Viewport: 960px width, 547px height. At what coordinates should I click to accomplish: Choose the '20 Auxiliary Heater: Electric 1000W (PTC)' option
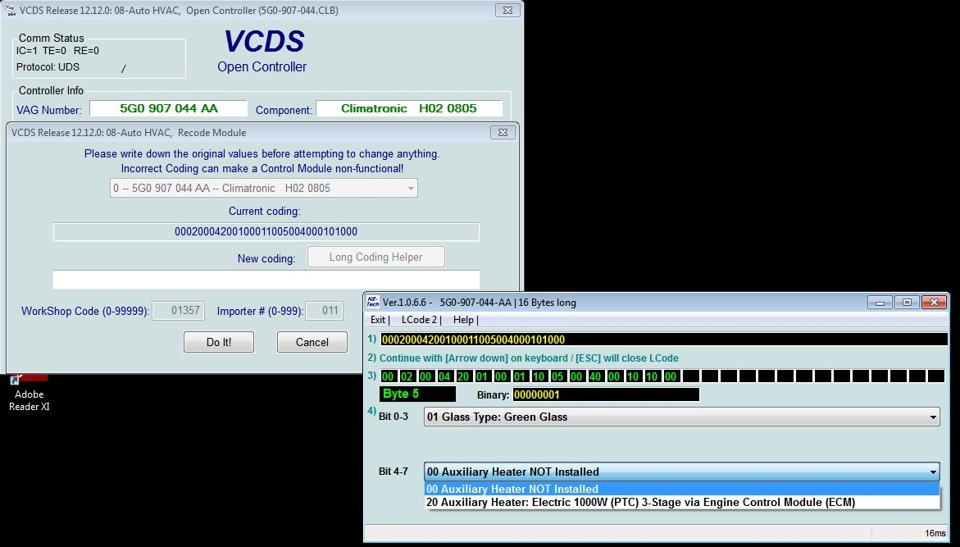(x=682, y=502)
